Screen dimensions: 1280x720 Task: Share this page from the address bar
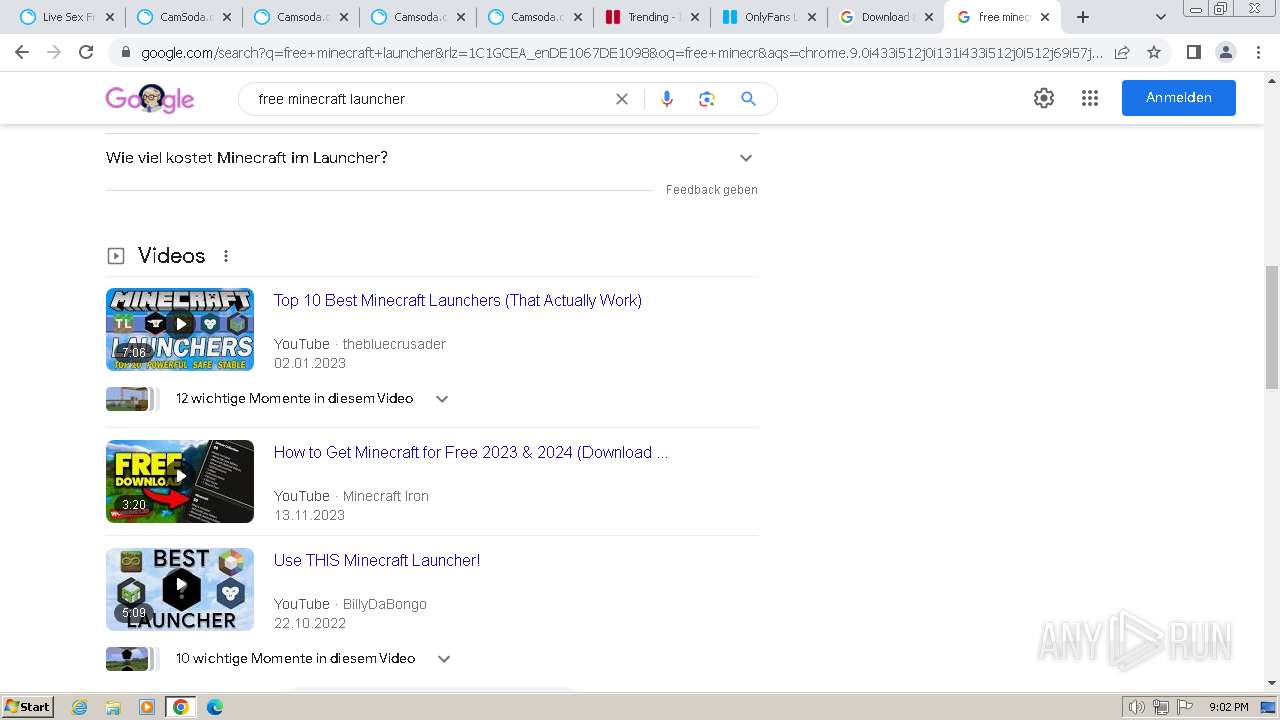tap(1122, 52)
